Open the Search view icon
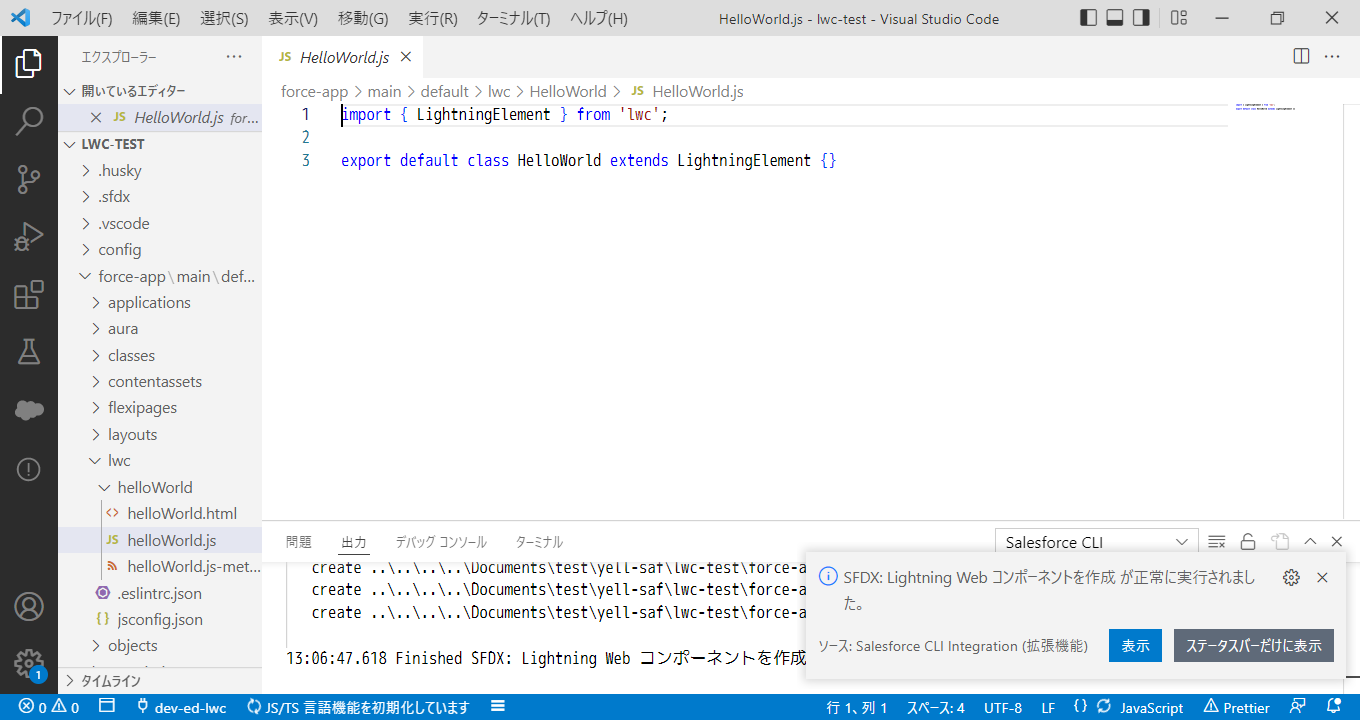 (x=28, y=122)
